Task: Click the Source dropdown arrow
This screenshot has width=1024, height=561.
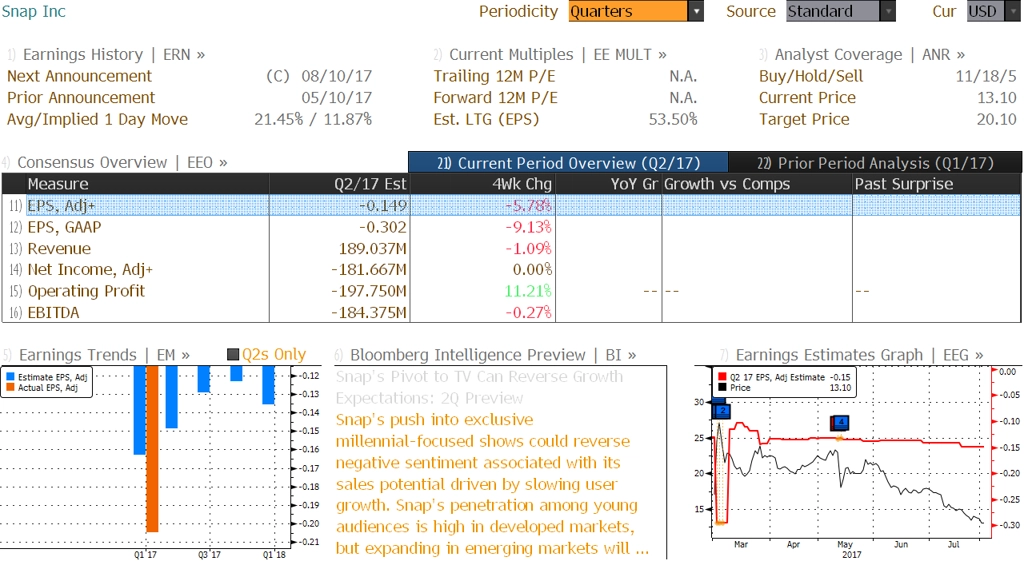Action: click(888, 11)
